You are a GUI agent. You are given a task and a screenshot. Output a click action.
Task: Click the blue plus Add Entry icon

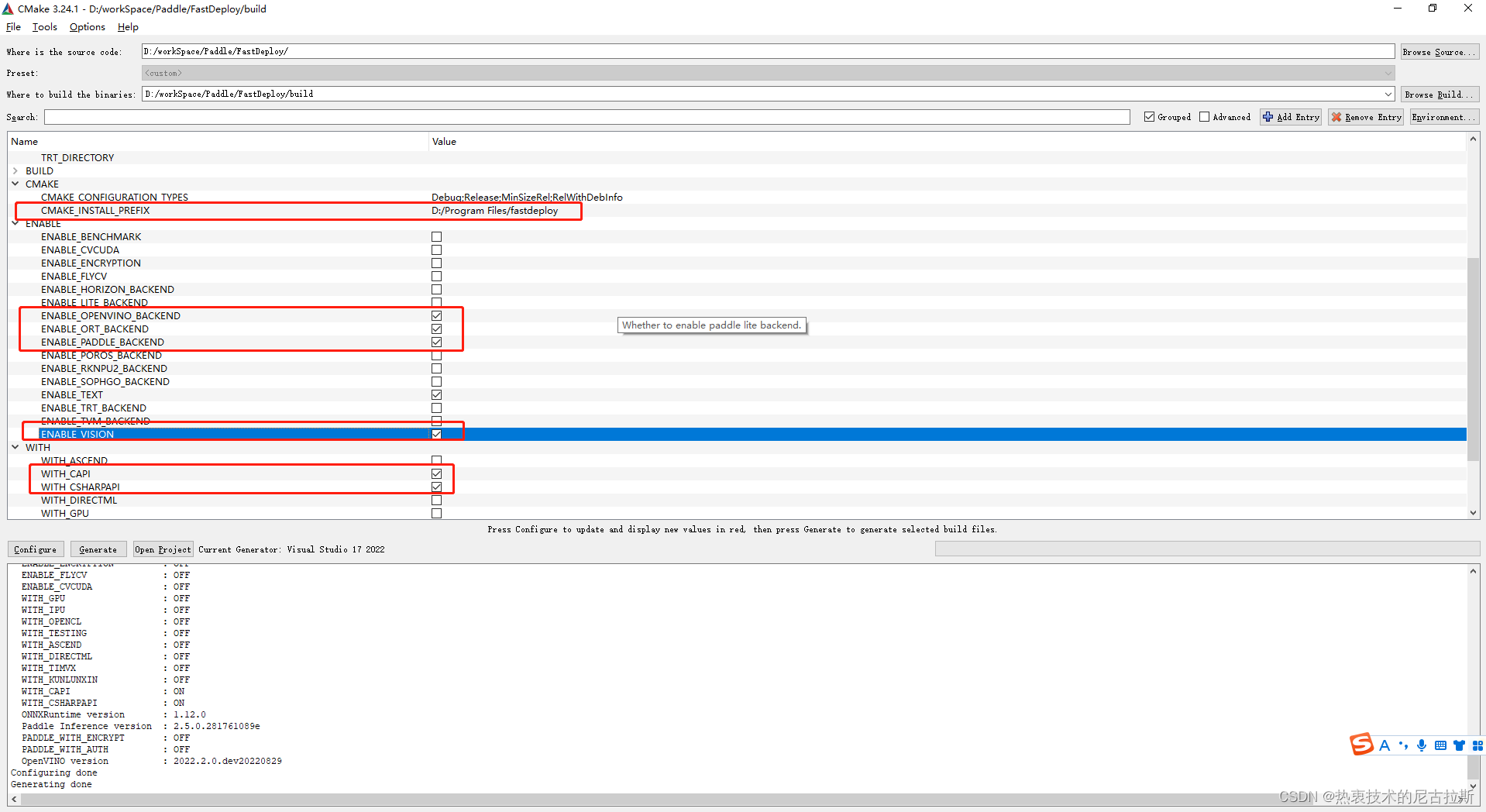(1268, 117)
